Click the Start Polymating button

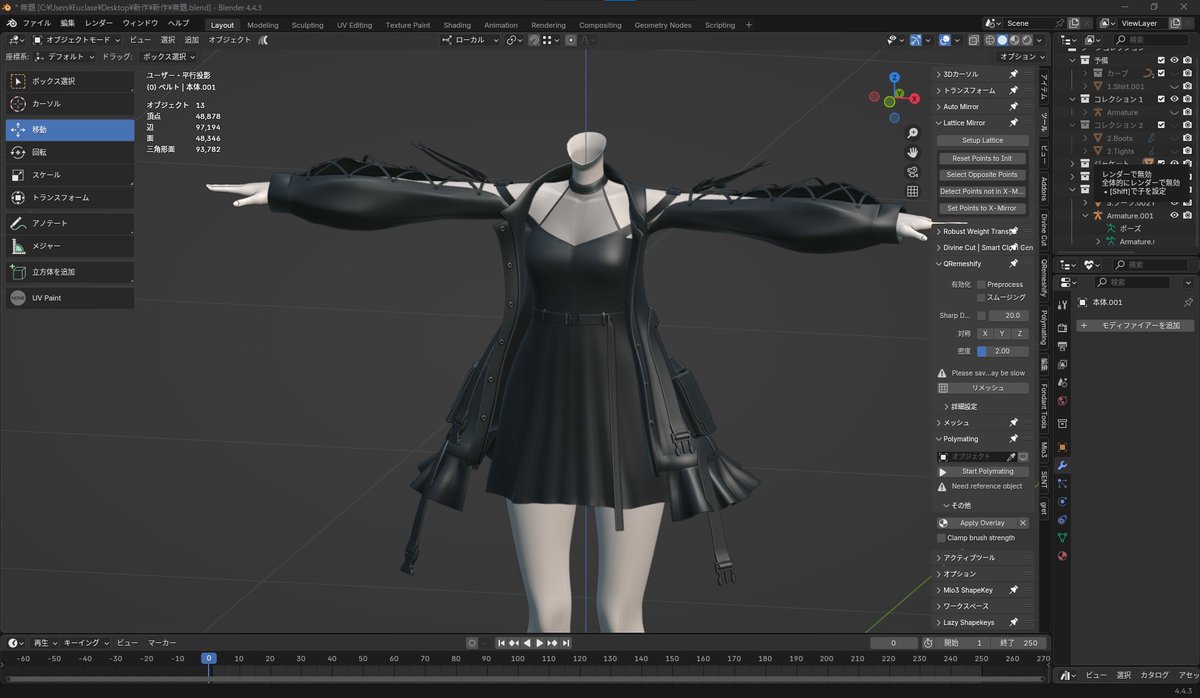(x=982, y=471)
